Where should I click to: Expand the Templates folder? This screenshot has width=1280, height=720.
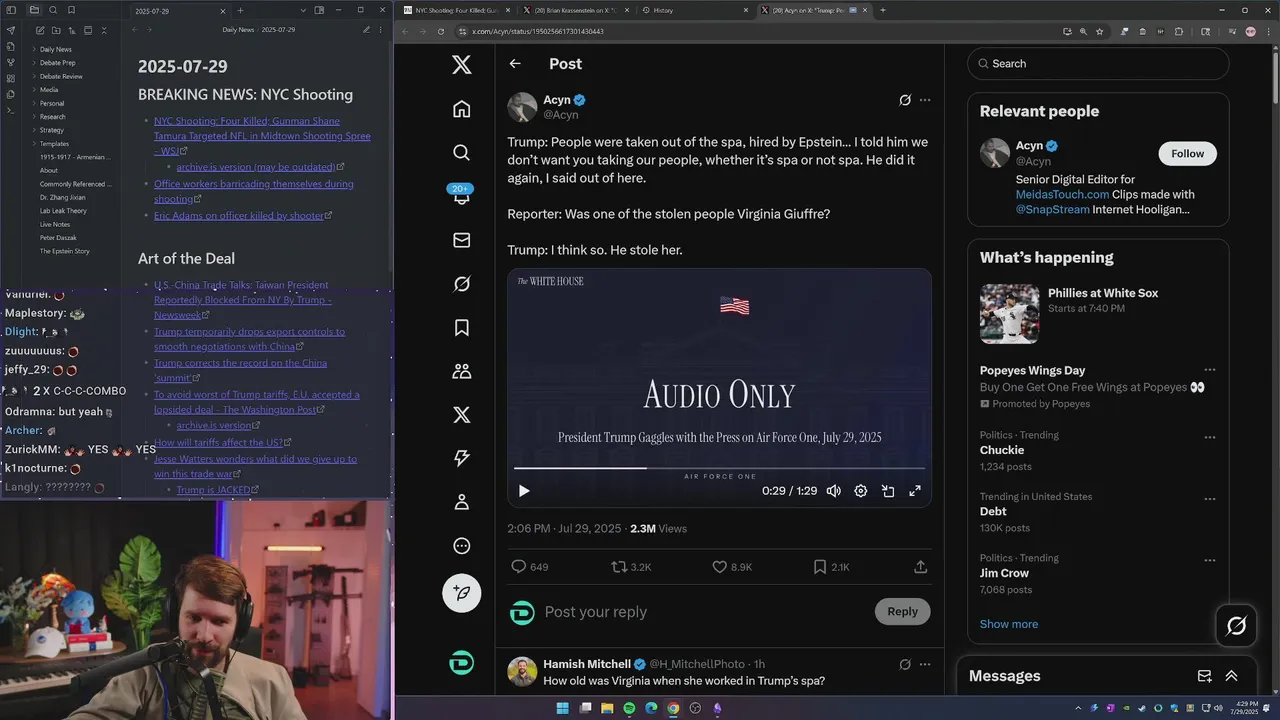pos(34,144)
